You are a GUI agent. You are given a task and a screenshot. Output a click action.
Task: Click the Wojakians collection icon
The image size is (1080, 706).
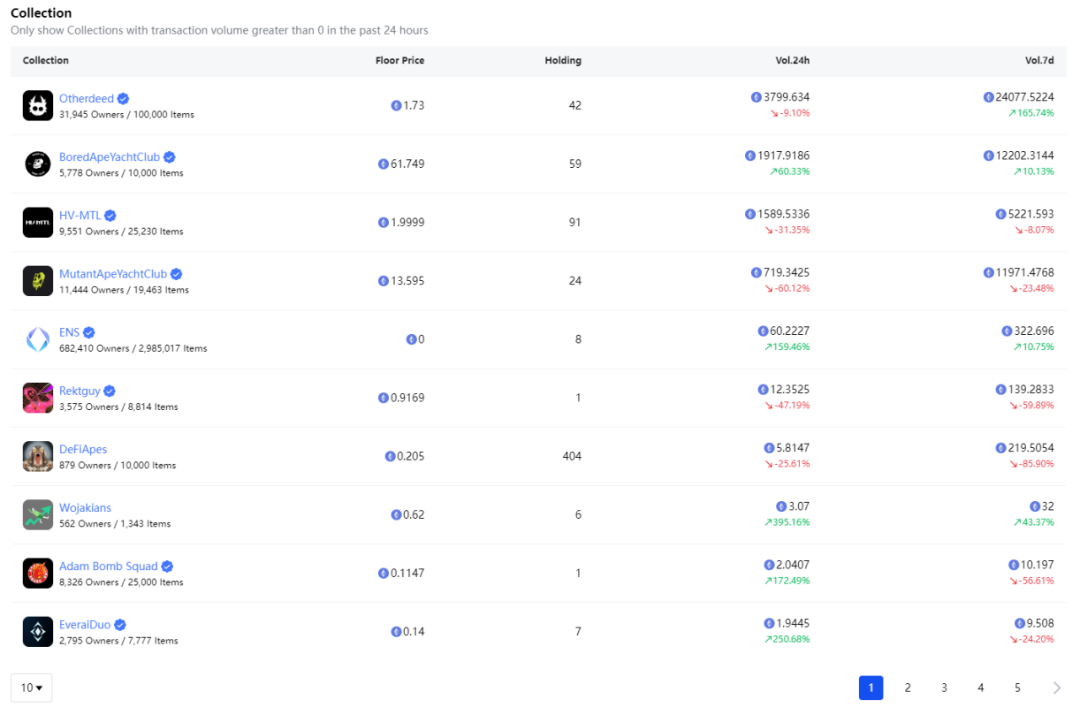tap(37, 515)
